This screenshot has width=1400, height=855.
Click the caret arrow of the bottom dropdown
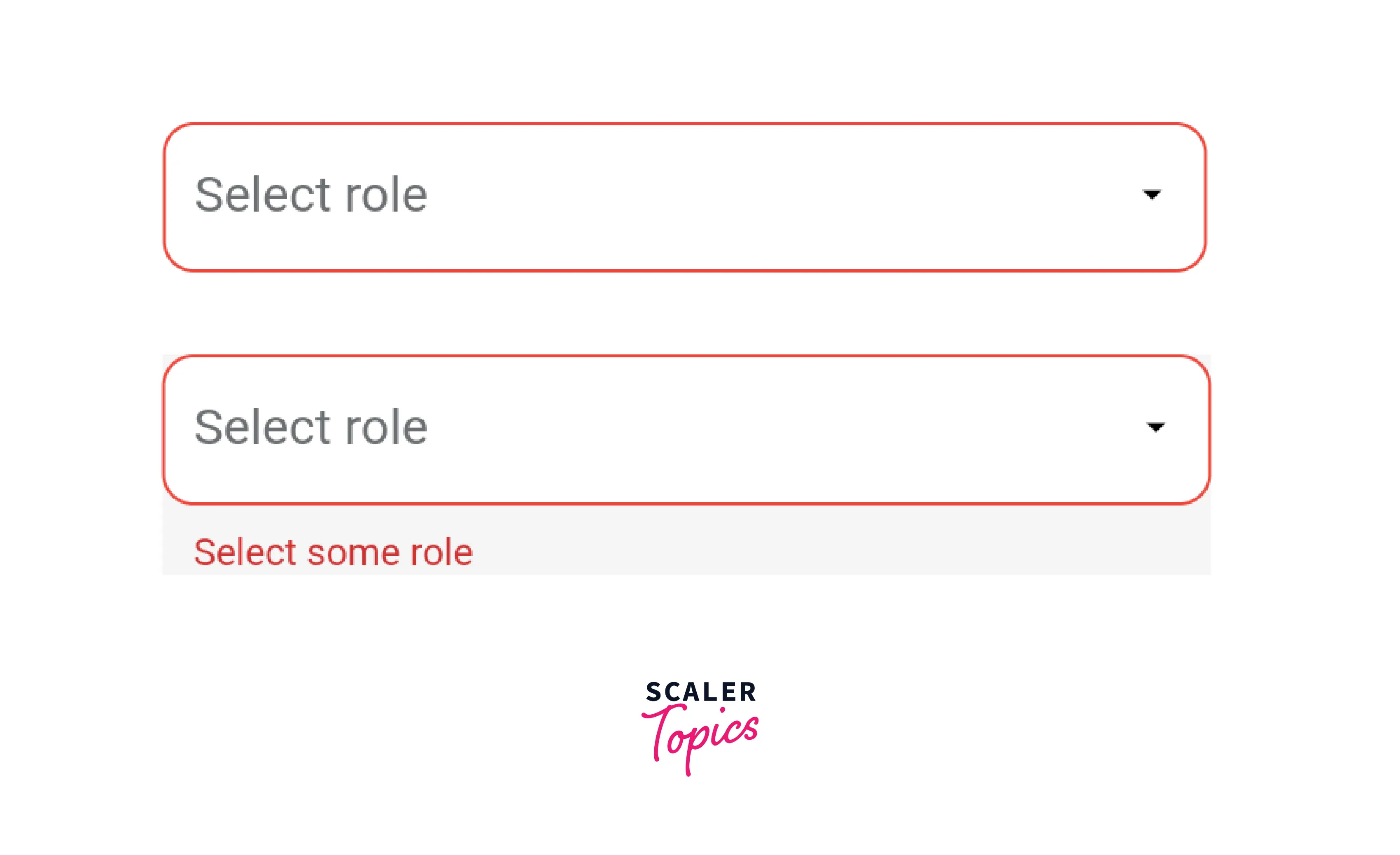coord(1155,426)
